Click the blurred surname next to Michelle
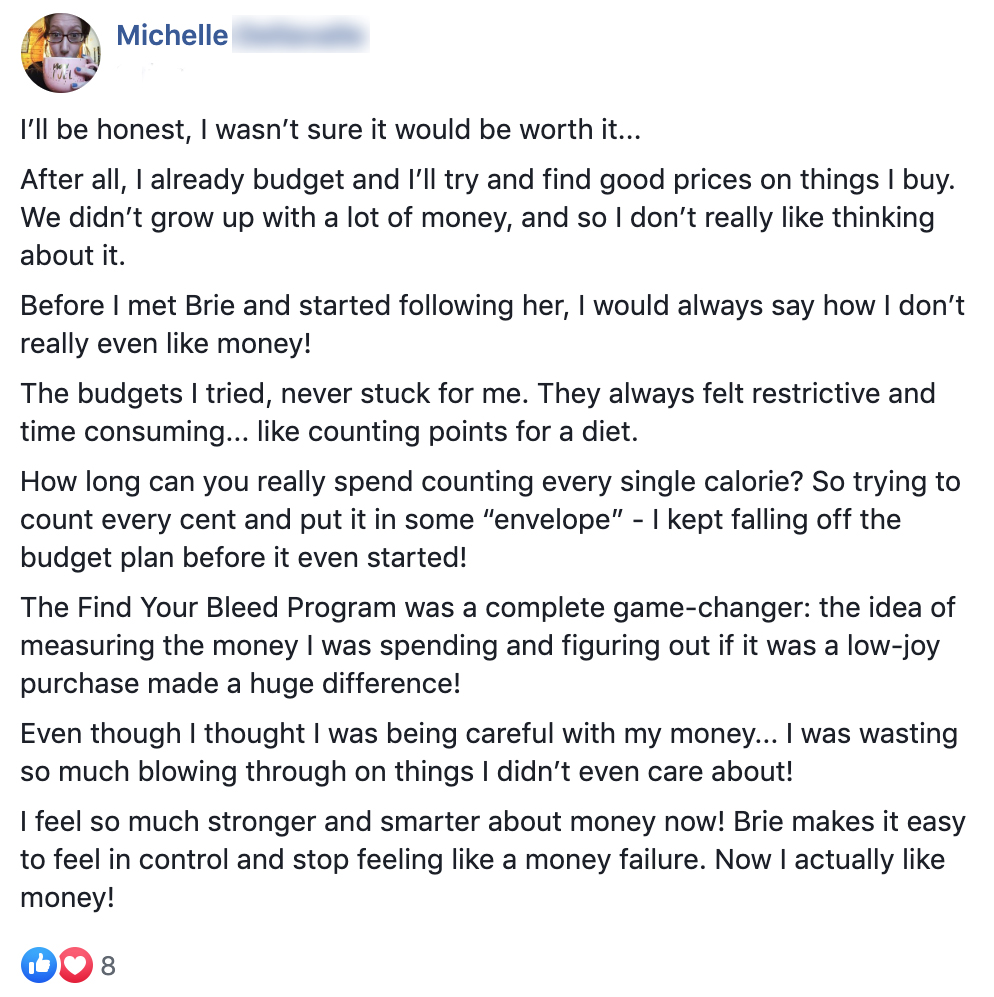This screenshot has width=994, height=997. tap(301, 35)
